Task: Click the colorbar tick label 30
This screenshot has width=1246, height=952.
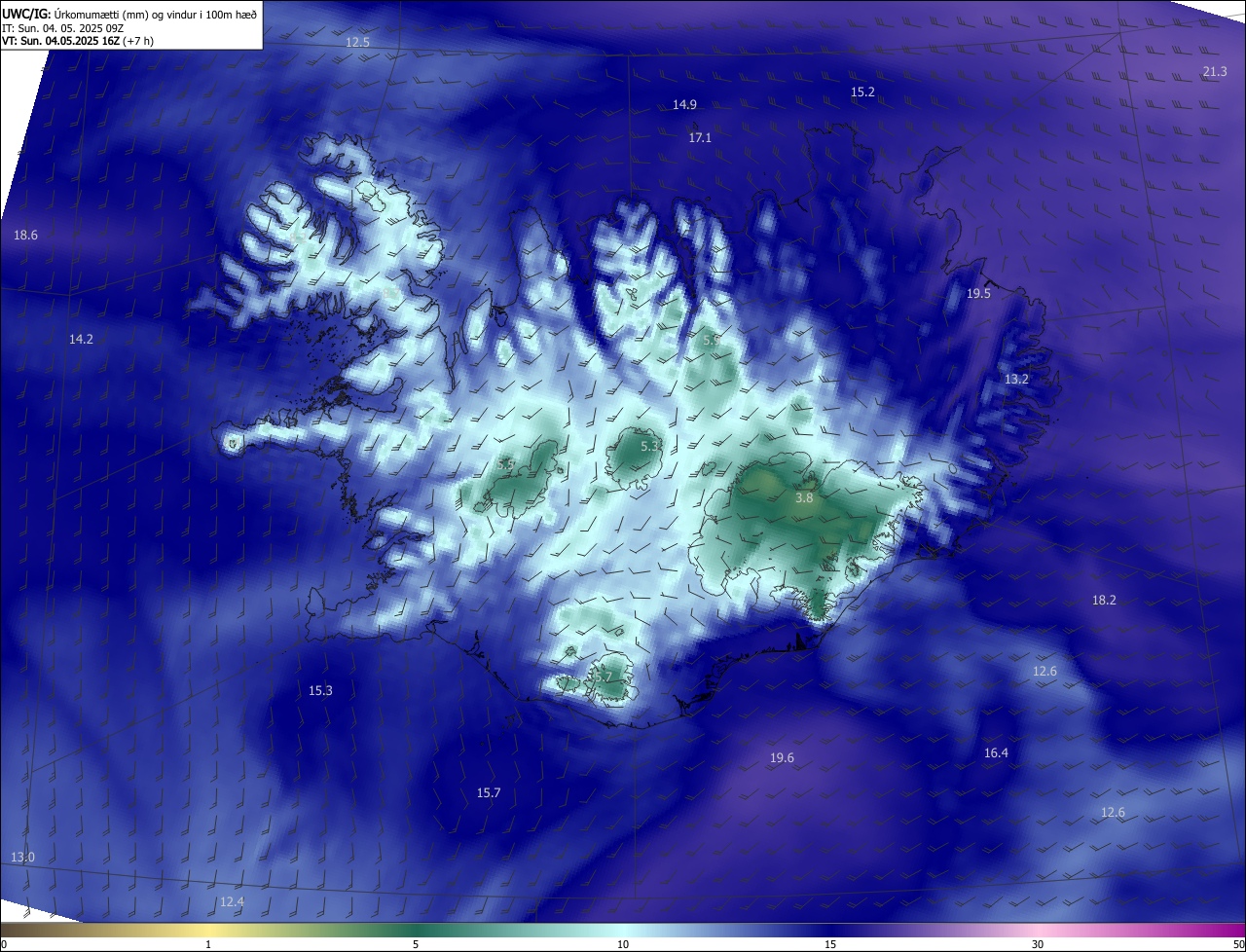Action: point(1038,944)
